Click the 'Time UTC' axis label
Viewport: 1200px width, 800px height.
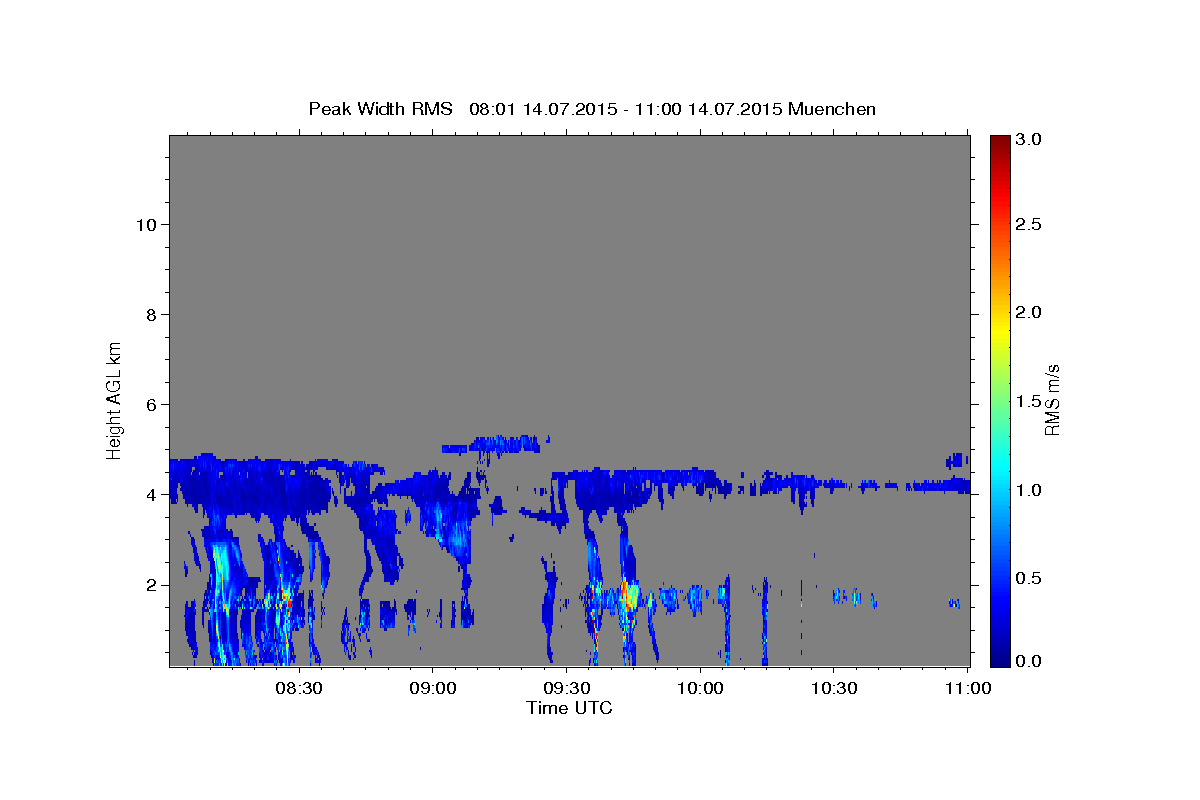pos(569,708)
